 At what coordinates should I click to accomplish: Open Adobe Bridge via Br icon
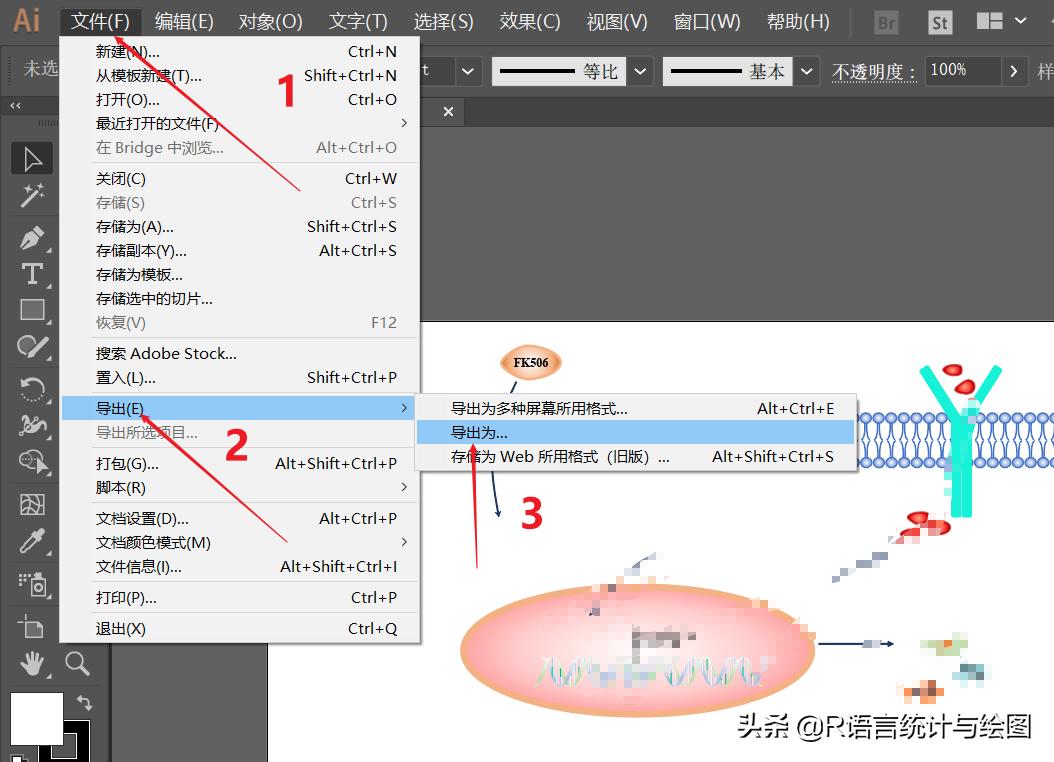(x=884, y=21)
